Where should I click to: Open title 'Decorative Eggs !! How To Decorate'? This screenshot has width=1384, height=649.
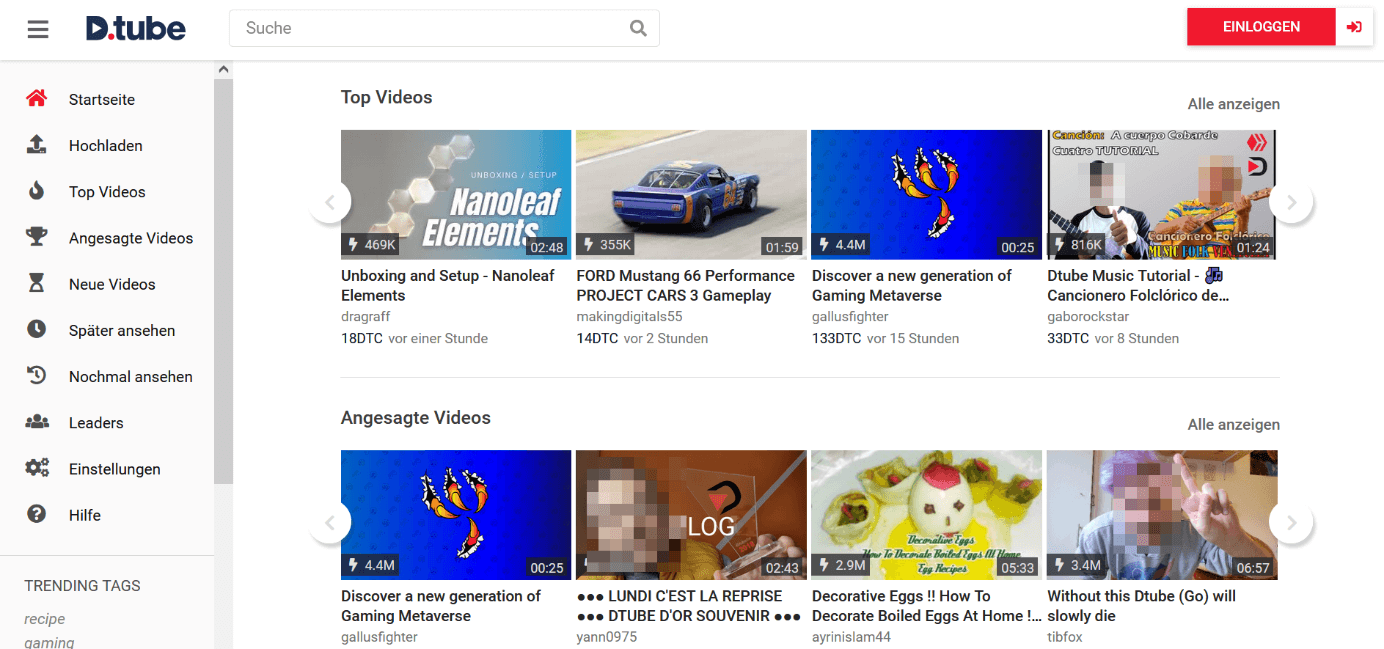(x=925, y=606)
